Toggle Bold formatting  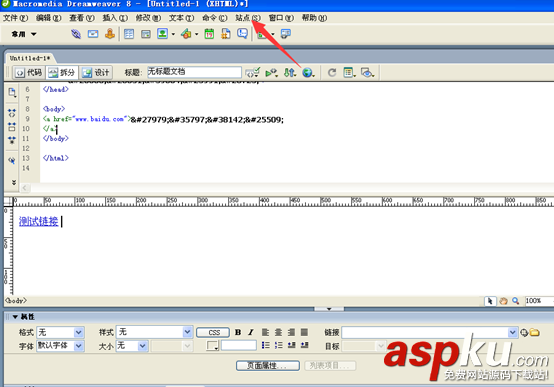pos(238,332)
